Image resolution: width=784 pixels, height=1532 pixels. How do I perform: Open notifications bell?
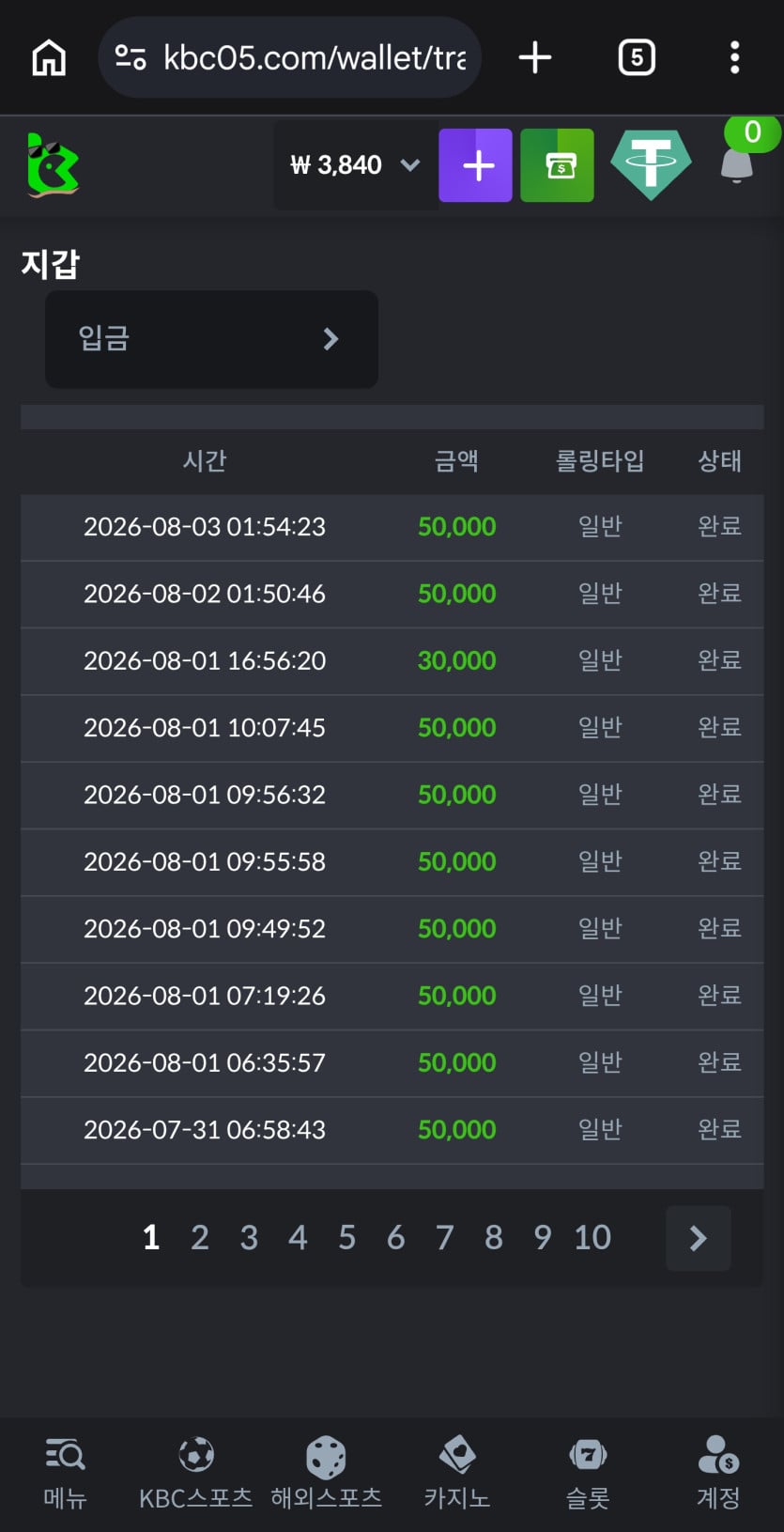(737, 165)
